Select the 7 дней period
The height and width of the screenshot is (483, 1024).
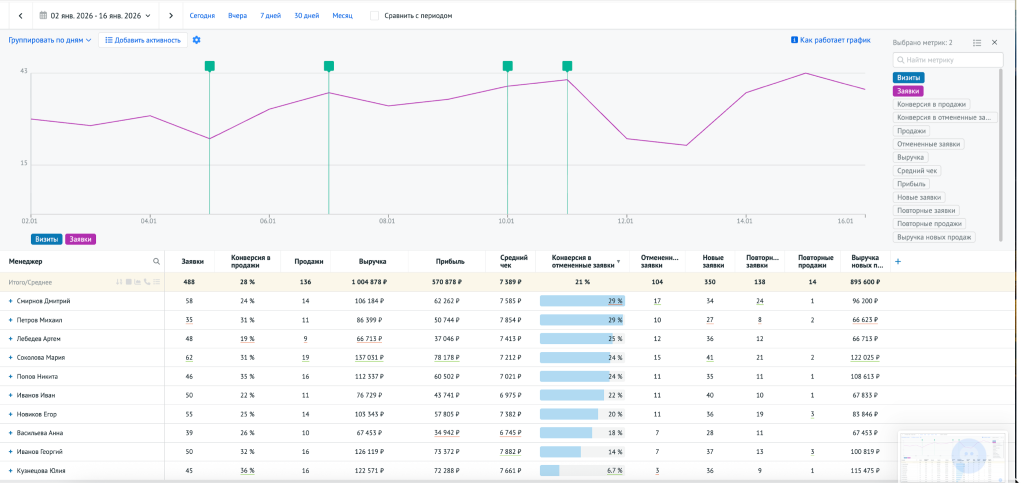[x=270, y=16]
